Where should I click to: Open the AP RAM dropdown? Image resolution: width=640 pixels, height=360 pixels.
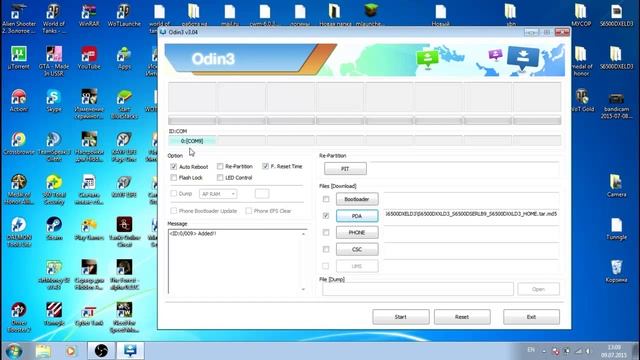(x=218, y=194)
